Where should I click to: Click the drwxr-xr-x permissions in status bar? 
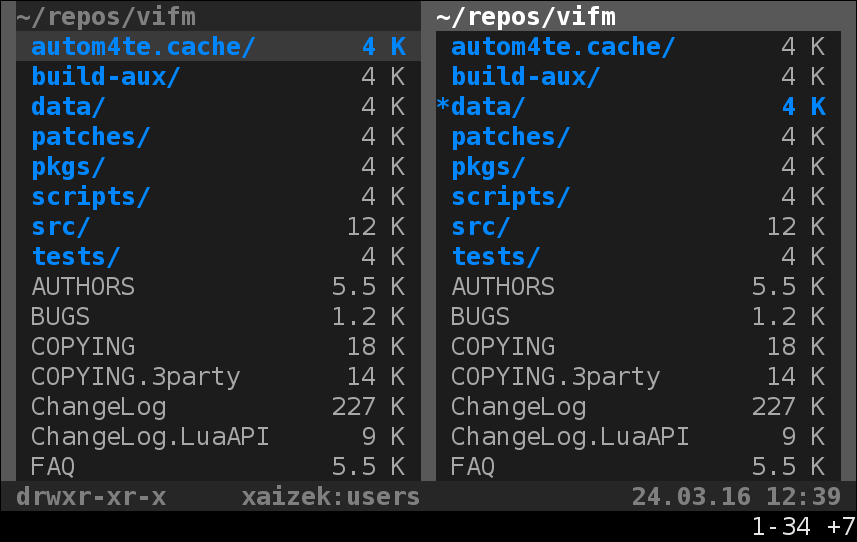coord(91,497)
